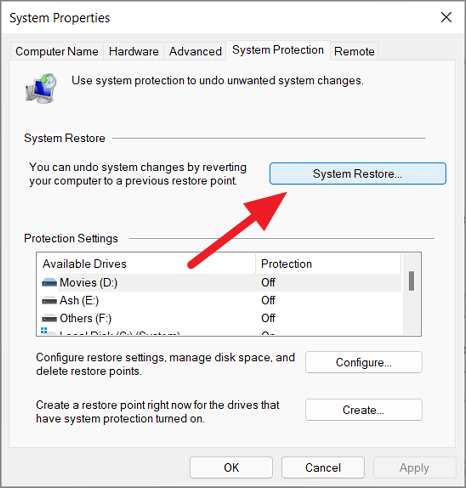Click Create to make a restore point
Image resolution: width=466 pixels, height=488 pixels.
point(364,410)
